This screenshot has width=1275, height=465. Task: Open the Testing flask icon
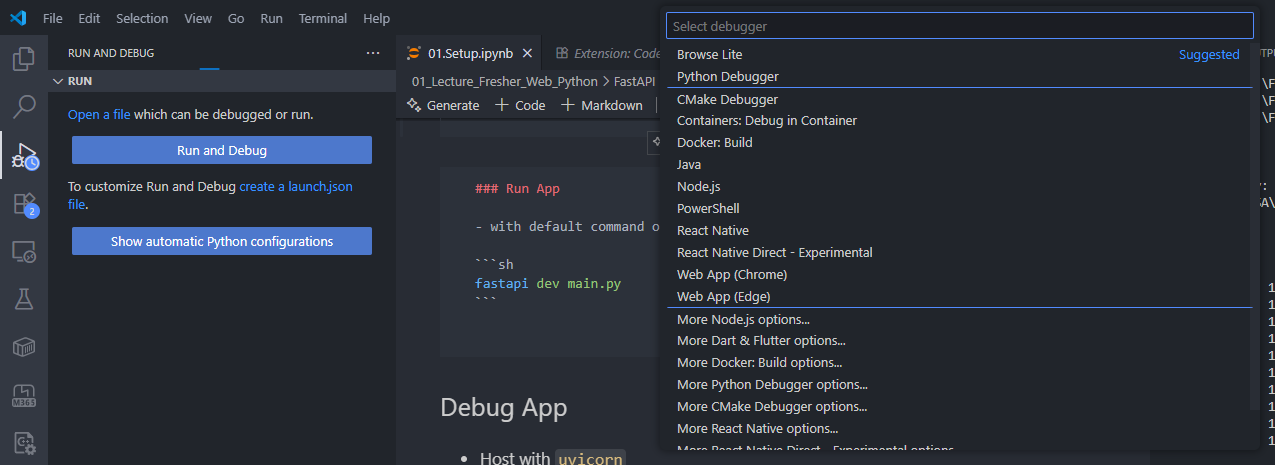tap(23, 299)
